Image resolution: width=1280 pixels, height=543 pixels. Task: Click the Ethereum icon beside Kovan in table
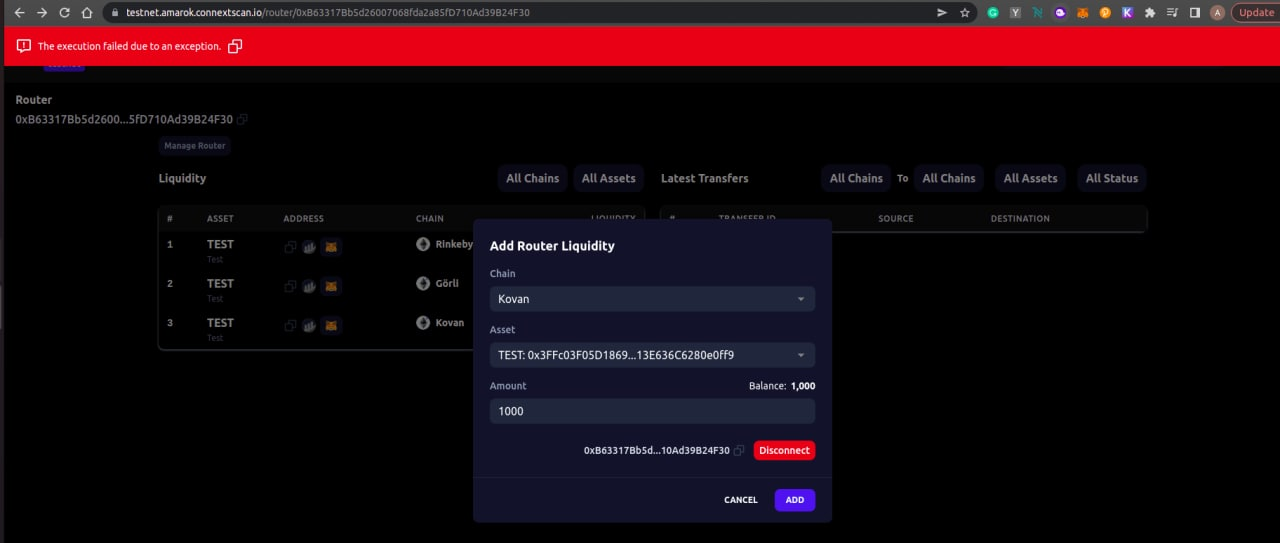pos(423,323)
